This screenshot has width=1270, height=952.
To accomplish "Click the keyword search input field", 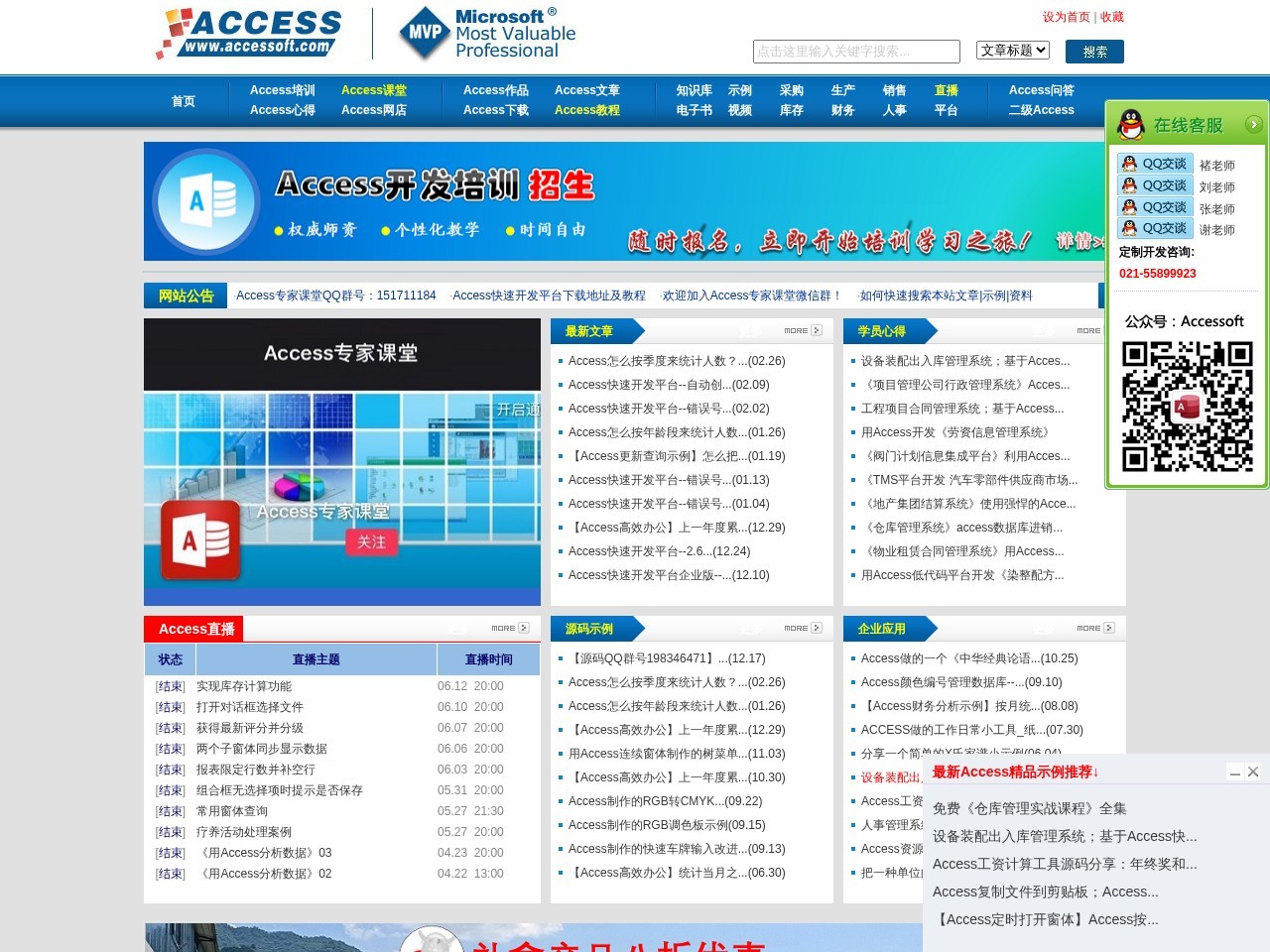I will pyautogui.click(x=856, y=52).
